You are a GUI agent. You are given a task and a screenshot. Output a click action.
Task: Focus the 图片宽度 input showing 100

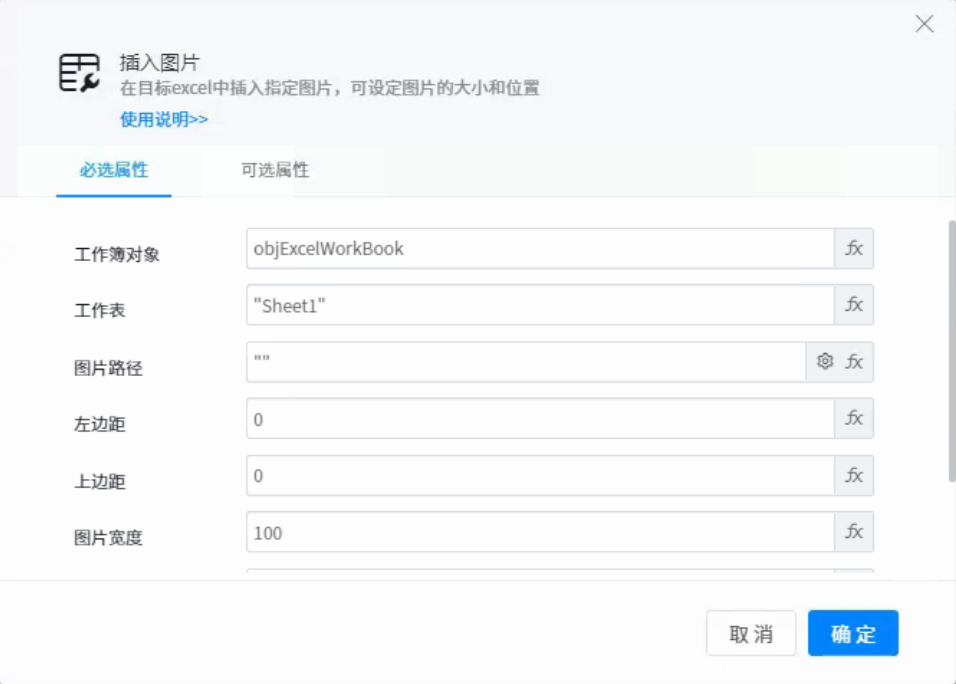tap(540, 532)
